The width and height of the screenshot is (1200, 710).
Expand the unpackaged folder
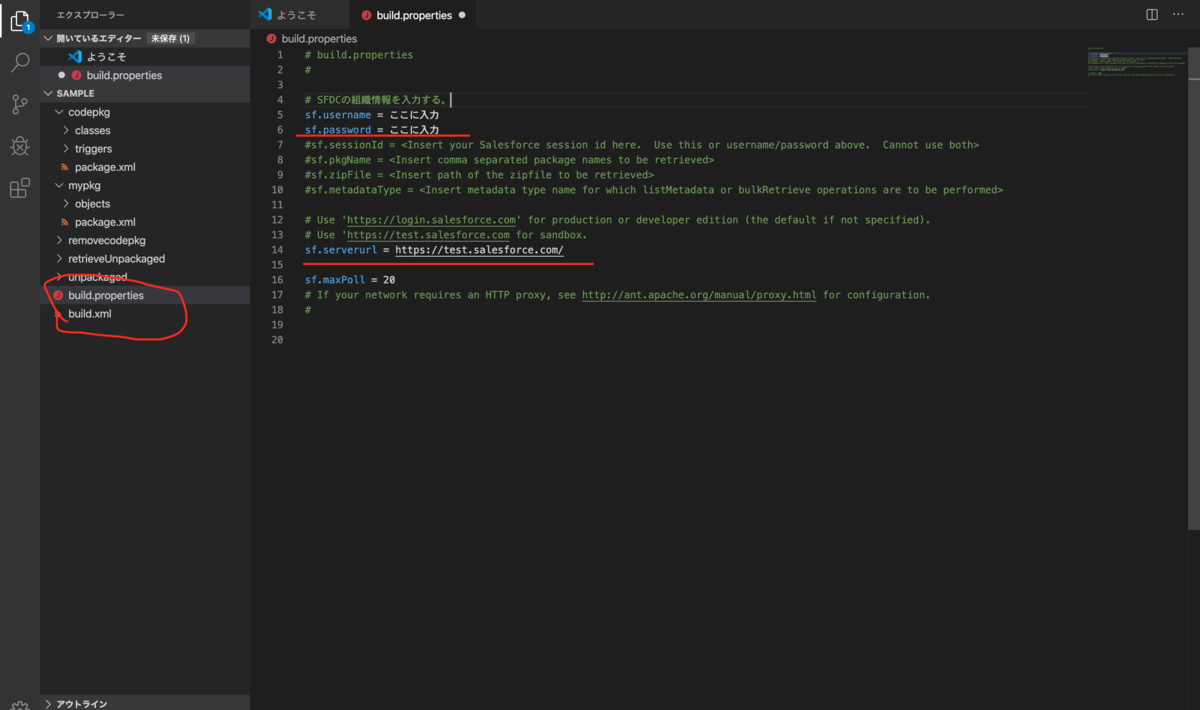click(x=58, y=277)
